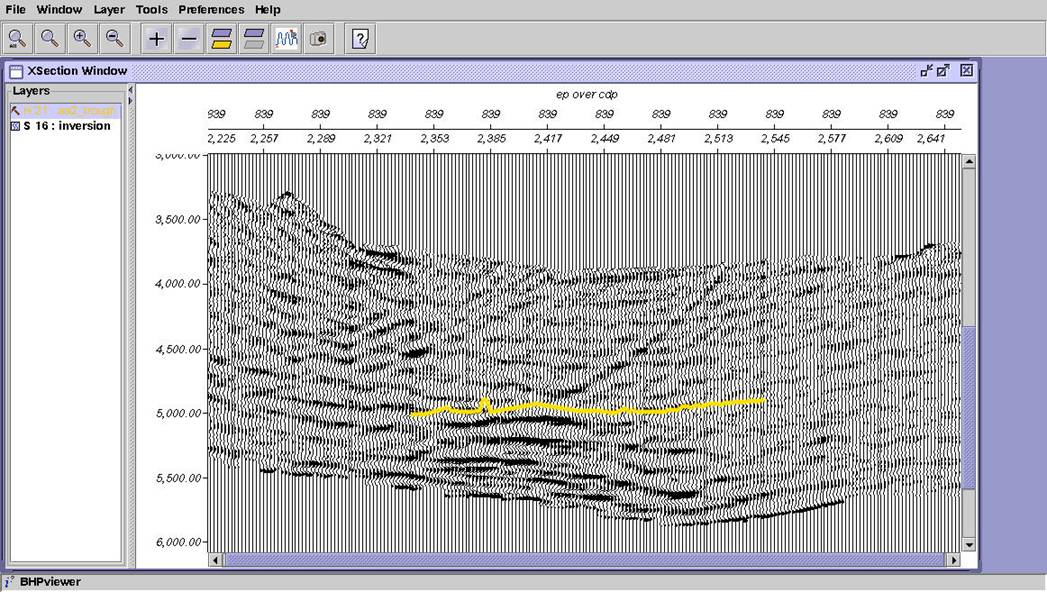Click the Zoom All magnifier icon

17,39
